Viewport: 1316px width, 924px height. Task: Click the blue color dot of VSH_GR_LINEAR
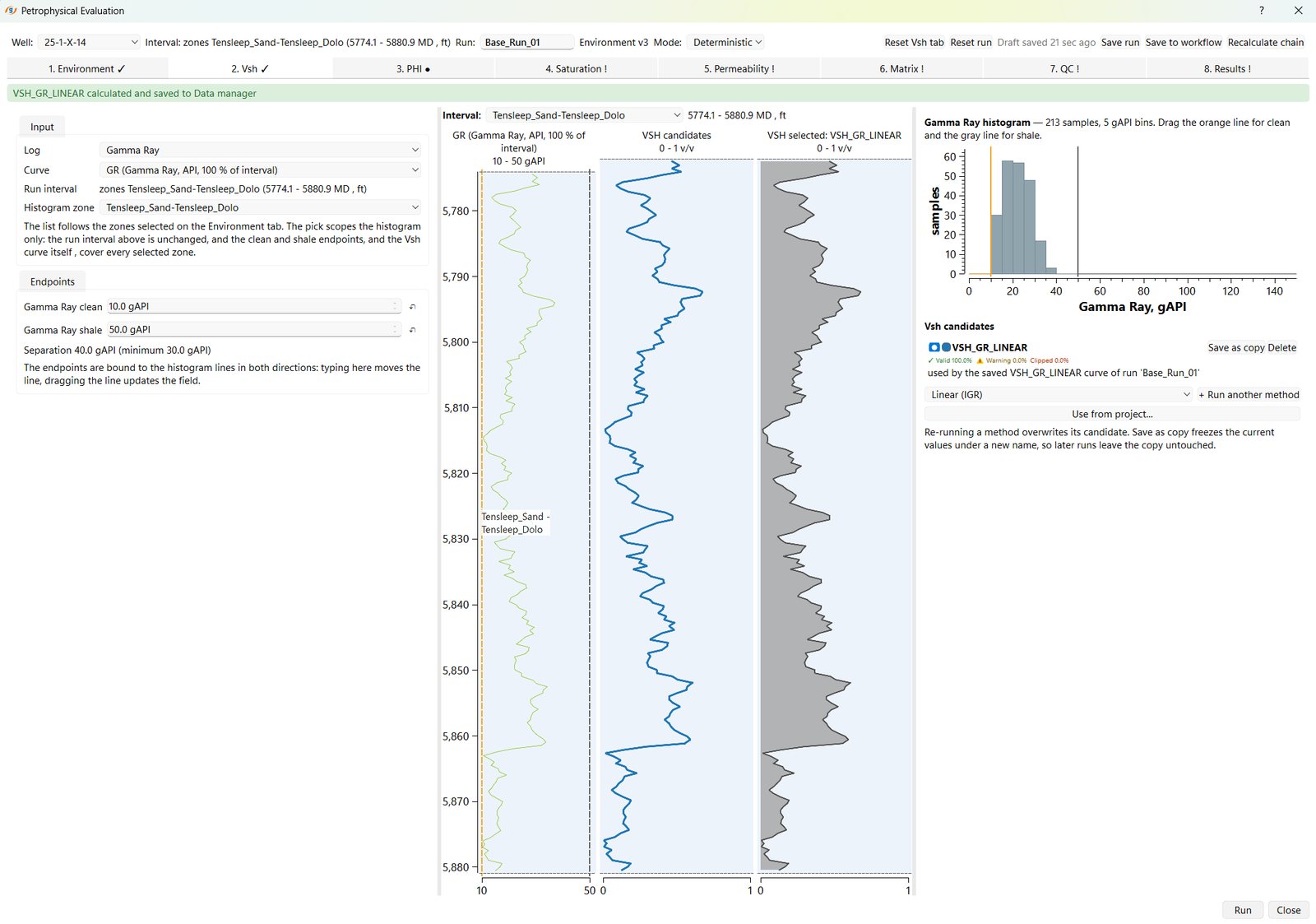coord(946,347)
